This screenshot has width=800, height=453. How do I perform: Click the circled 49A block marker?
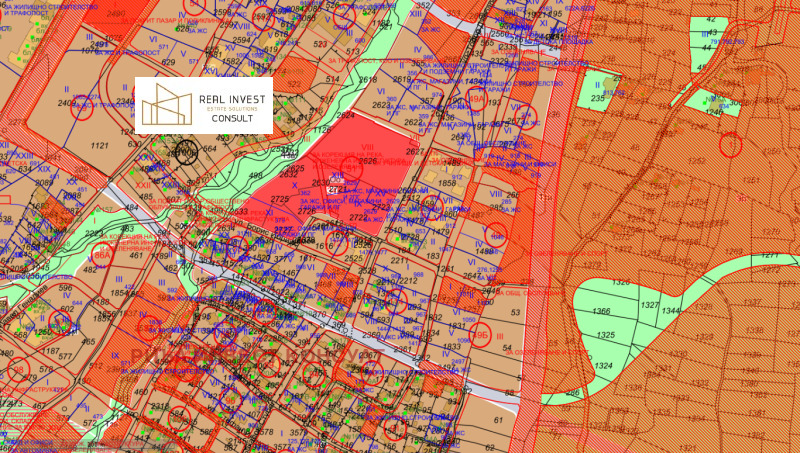477,99
